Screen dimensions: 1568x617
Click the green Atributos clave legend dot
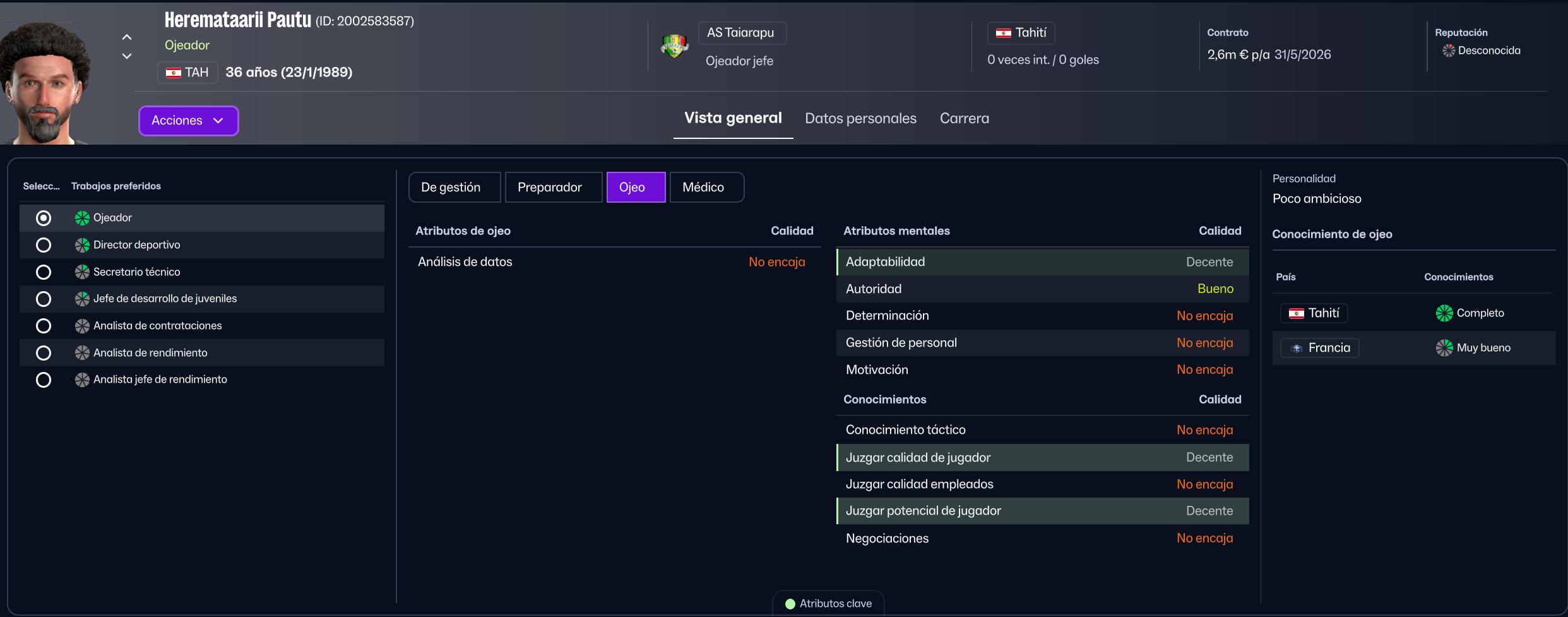tap(790, 604)
